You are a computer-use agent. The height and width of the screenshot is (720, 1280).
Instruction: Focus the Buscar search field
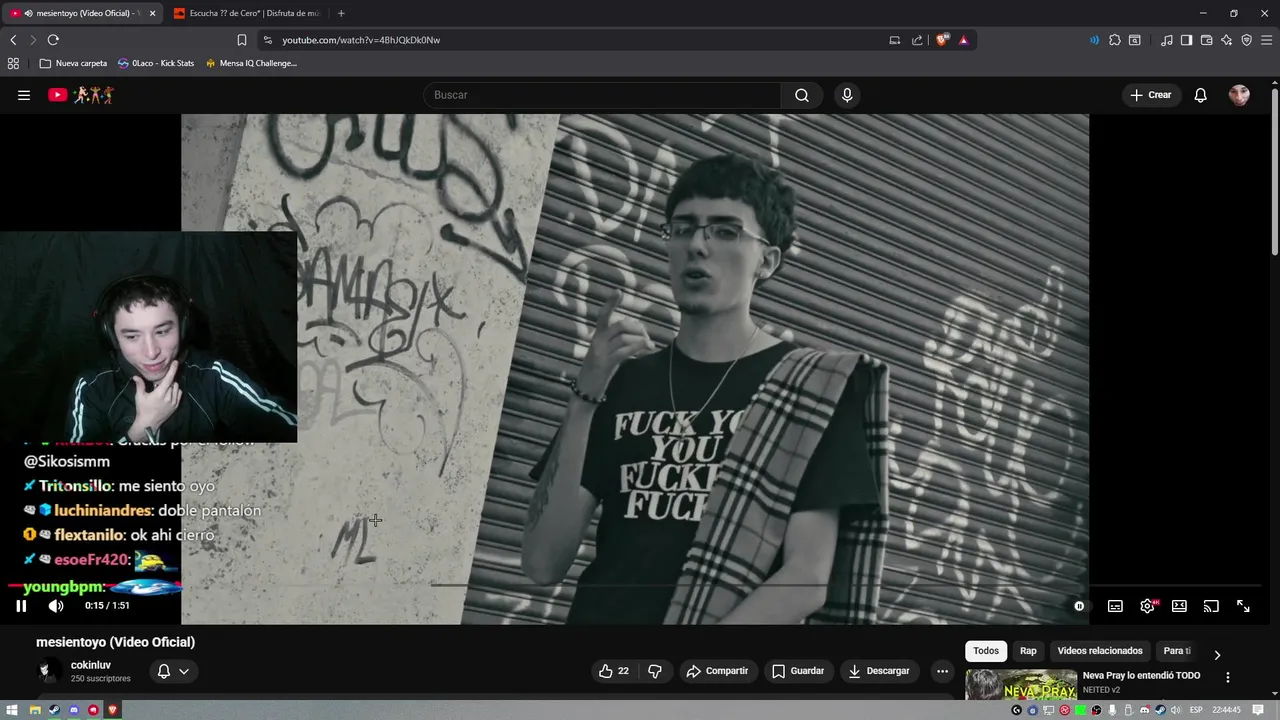[x=603, y=95]
